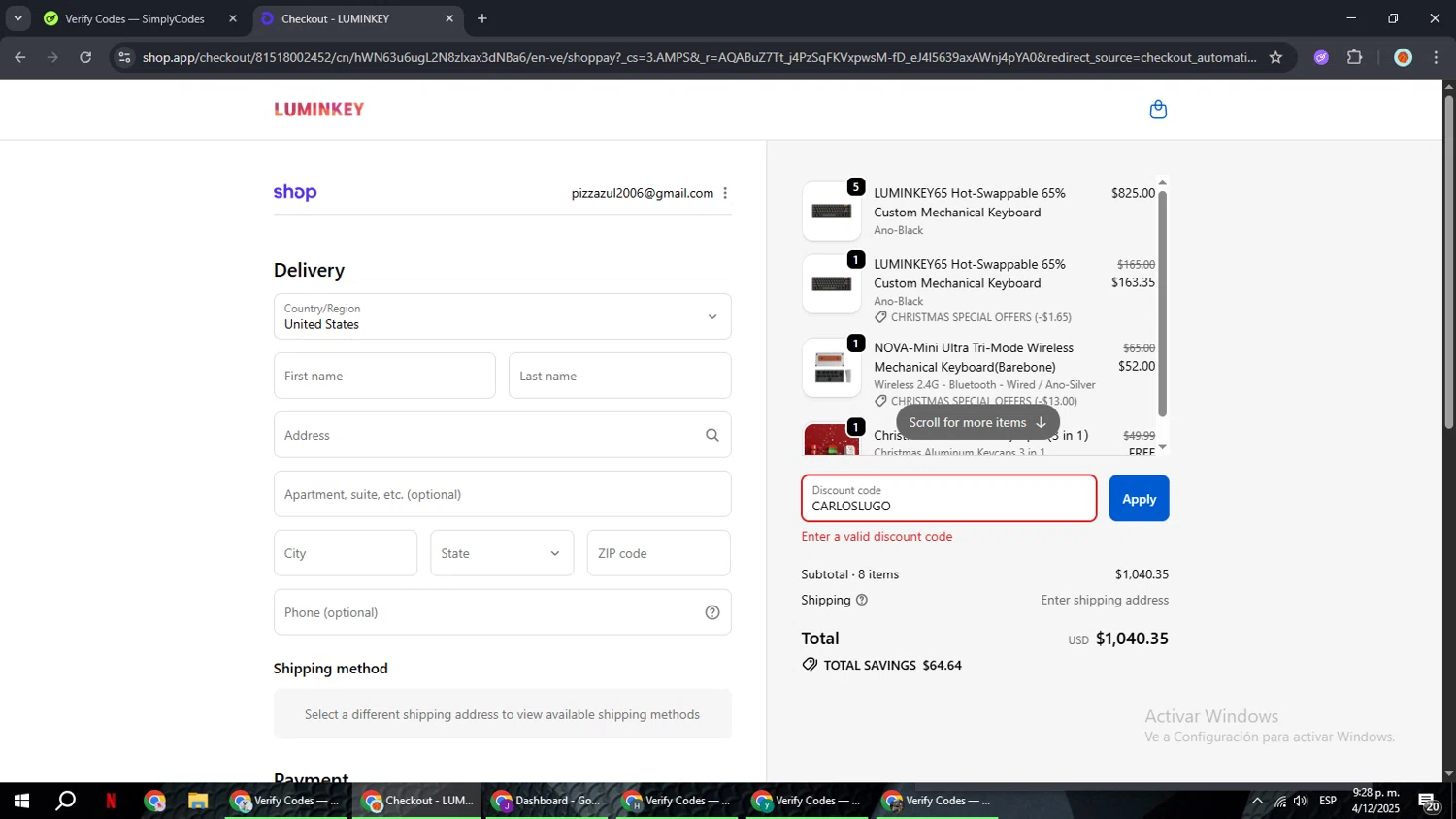Screen dimensions: 1456x819
Task: Open Windows taskbar search
Action: [66, 802]
